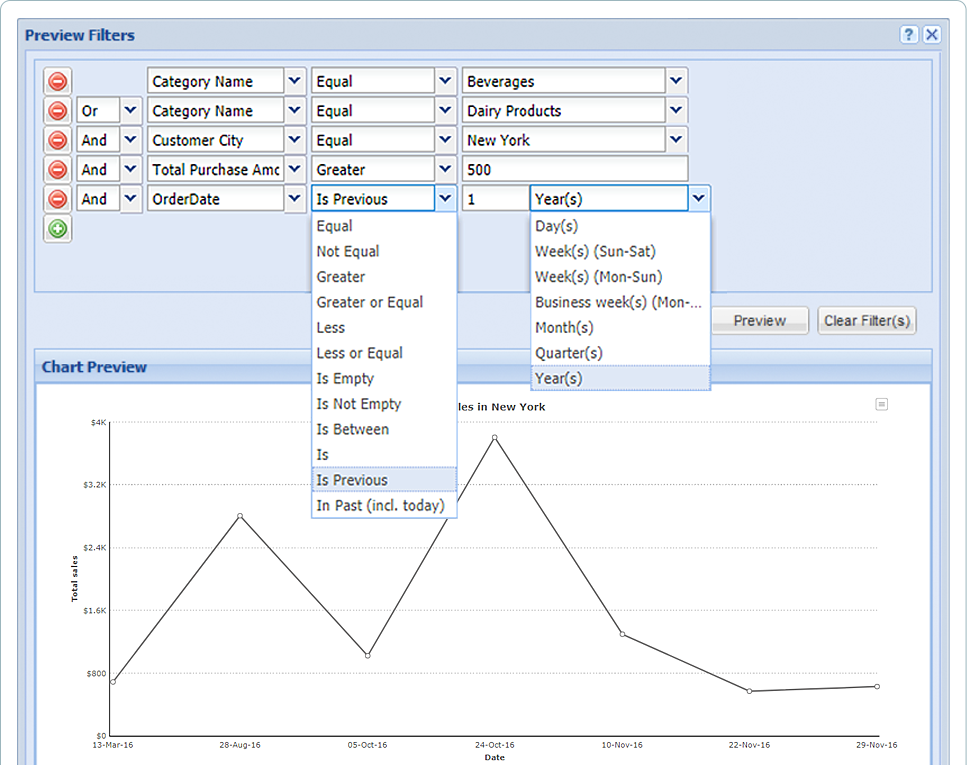This screenshot has height=765, width=967.
Task: Expand the Total Purchase Amount field dropdown
Action: [x=295, y=170]
